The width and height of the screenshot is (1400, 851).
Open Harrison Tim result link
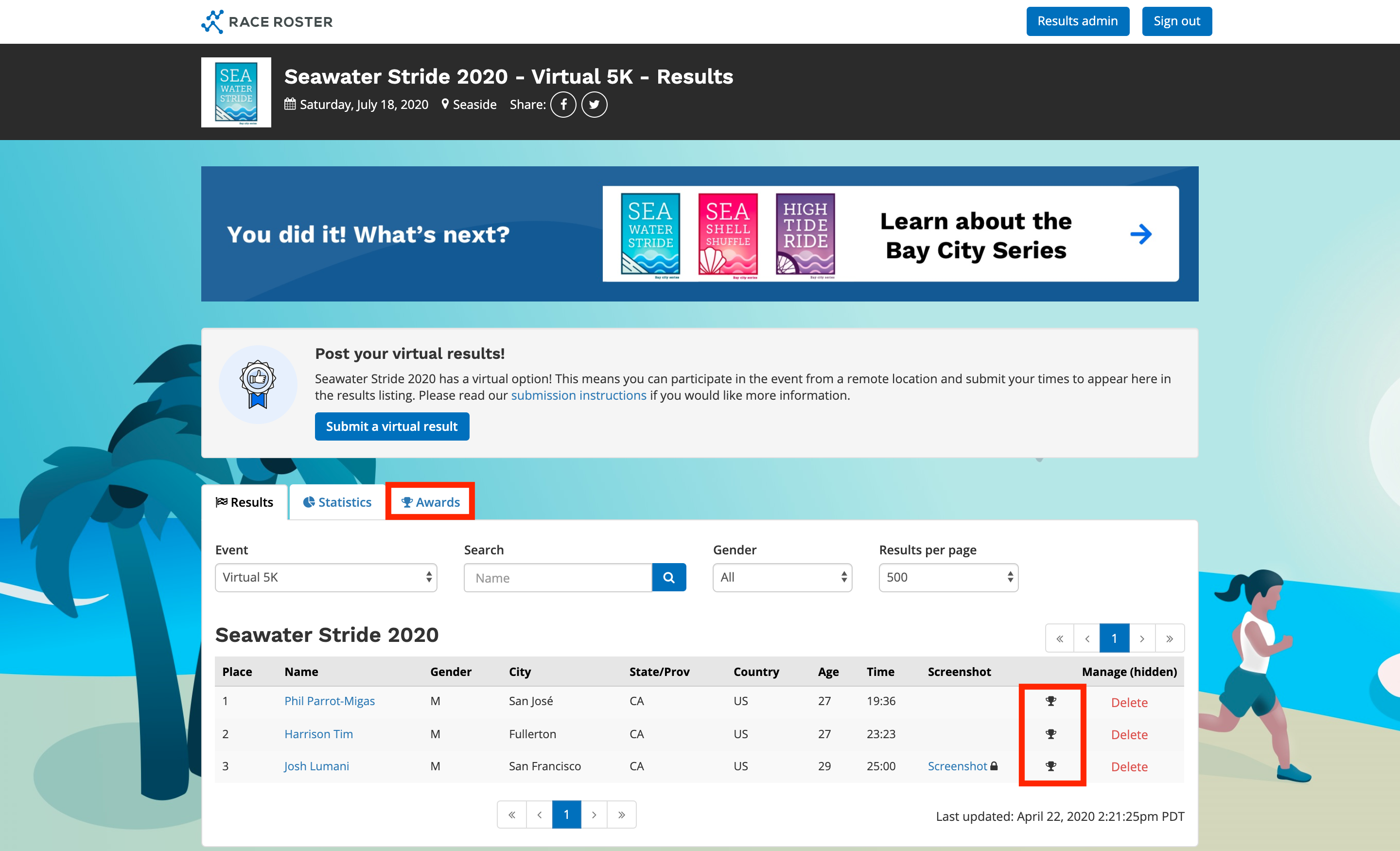(319, 734)
